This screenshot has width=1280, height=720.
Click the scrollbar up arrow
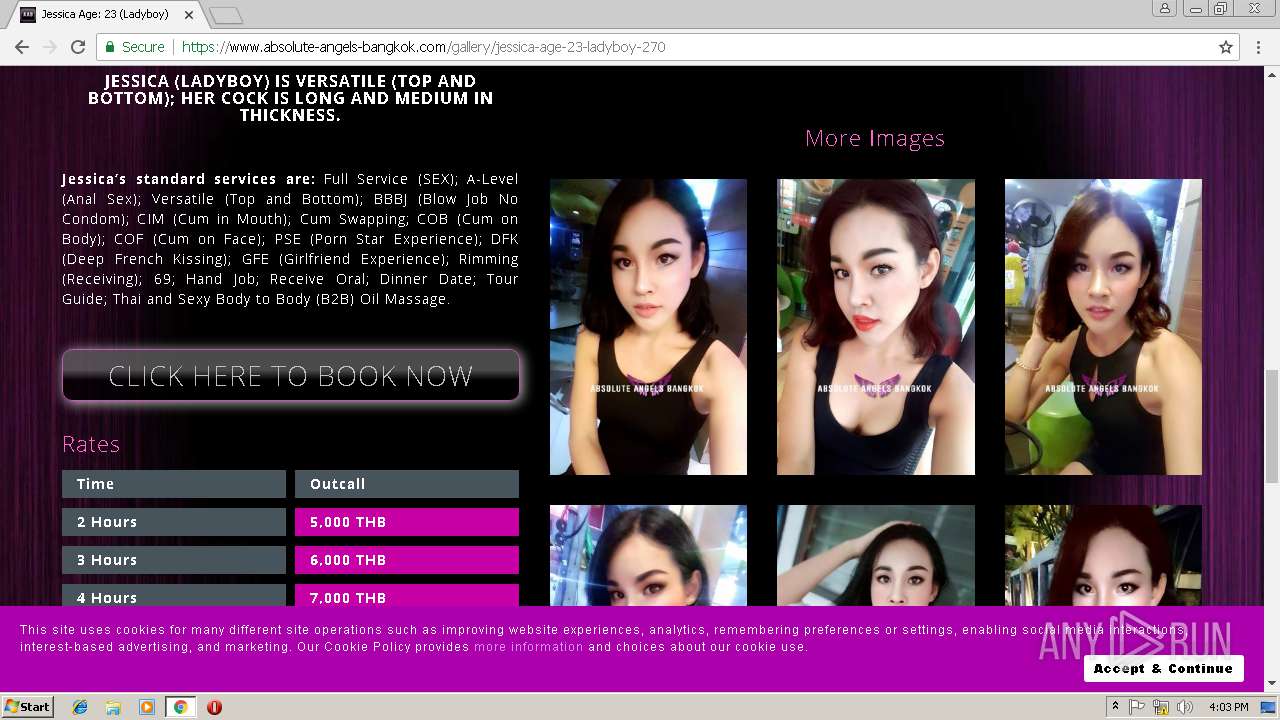coord(1271,74)
